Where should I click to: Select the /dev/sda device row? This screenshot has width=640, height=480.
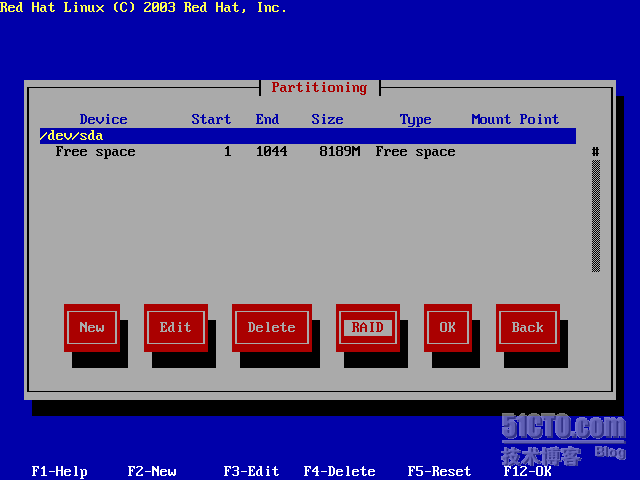(x=308, y=136)
